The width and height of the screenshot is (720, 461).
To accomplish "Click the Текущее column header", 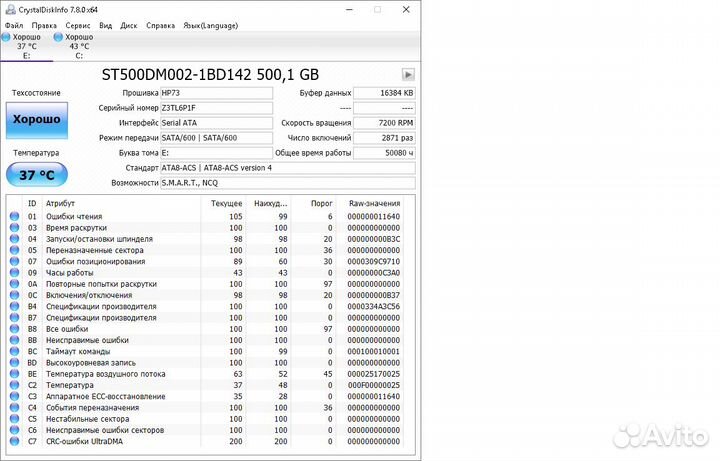I will point(226,203).
